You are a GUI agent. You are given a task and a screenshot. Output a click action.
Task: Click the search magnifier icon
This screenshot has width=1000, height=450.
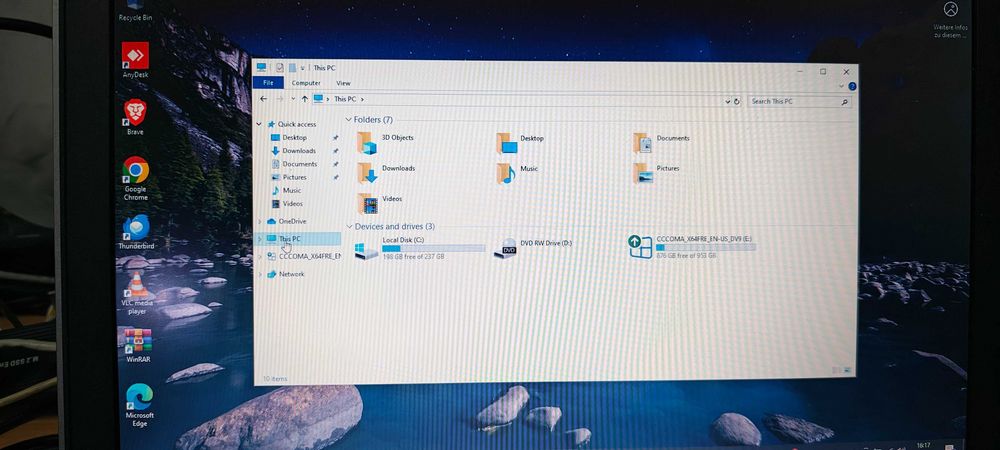(844, 102)
